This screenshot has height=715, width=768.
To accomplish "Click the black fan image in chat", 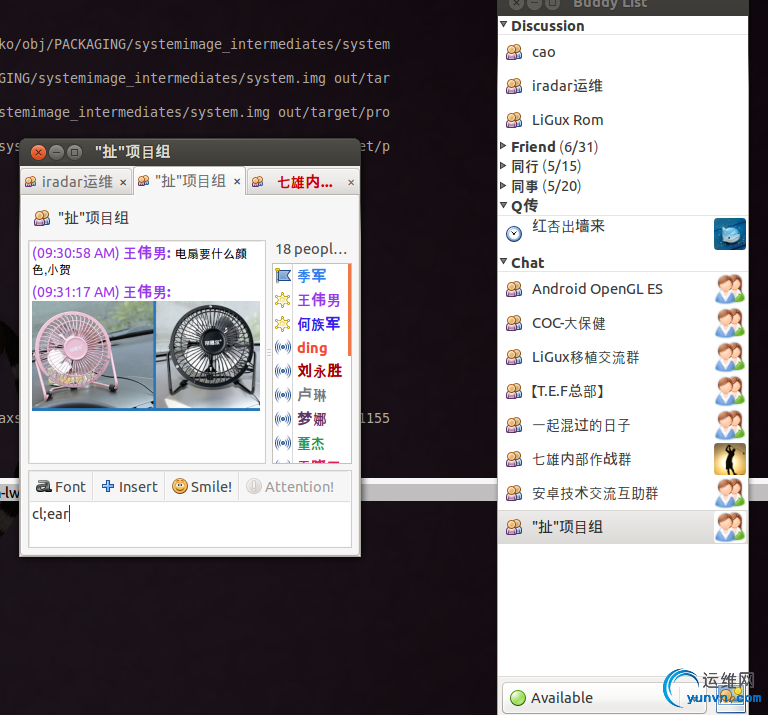I will coord(208,355).
